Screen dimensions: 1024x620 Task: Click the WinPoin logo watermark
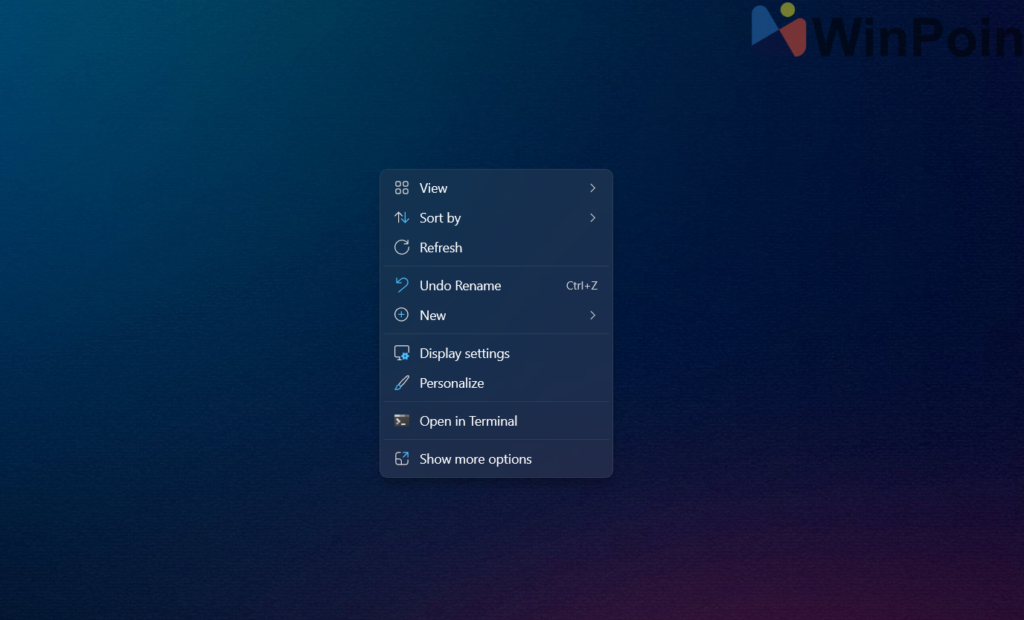(x=885, y=32)
